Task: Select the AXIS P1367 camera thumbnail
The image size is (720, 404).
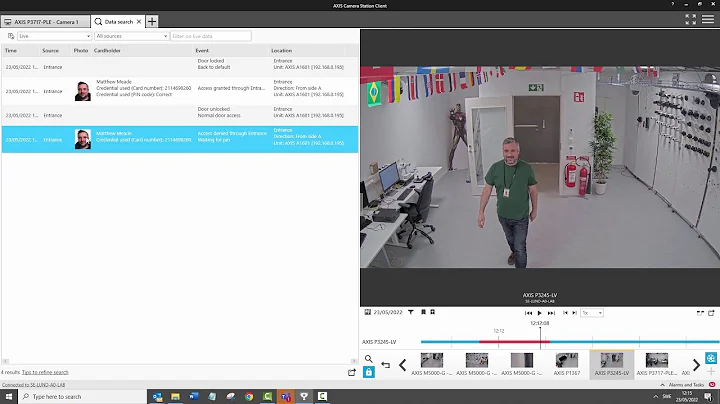Action: click(x=567, y=364)
